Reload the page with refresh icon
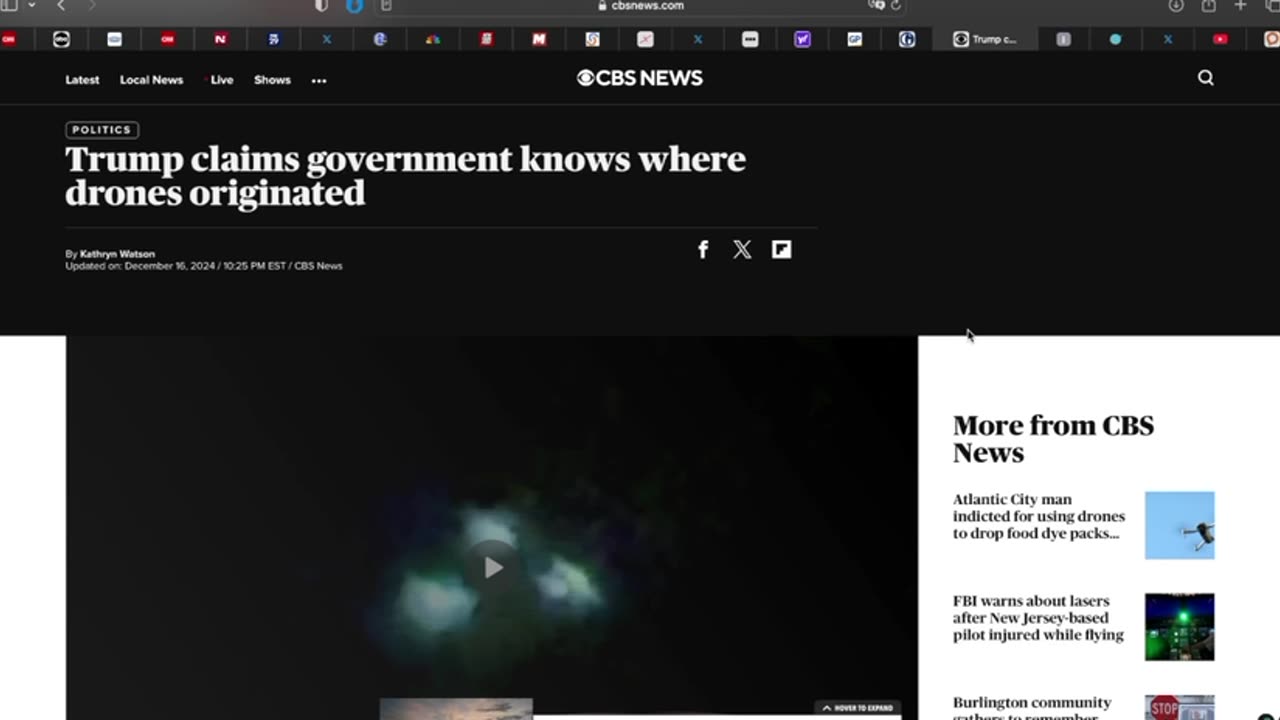This screenshot has width=1280, height=720. point(895,5)
